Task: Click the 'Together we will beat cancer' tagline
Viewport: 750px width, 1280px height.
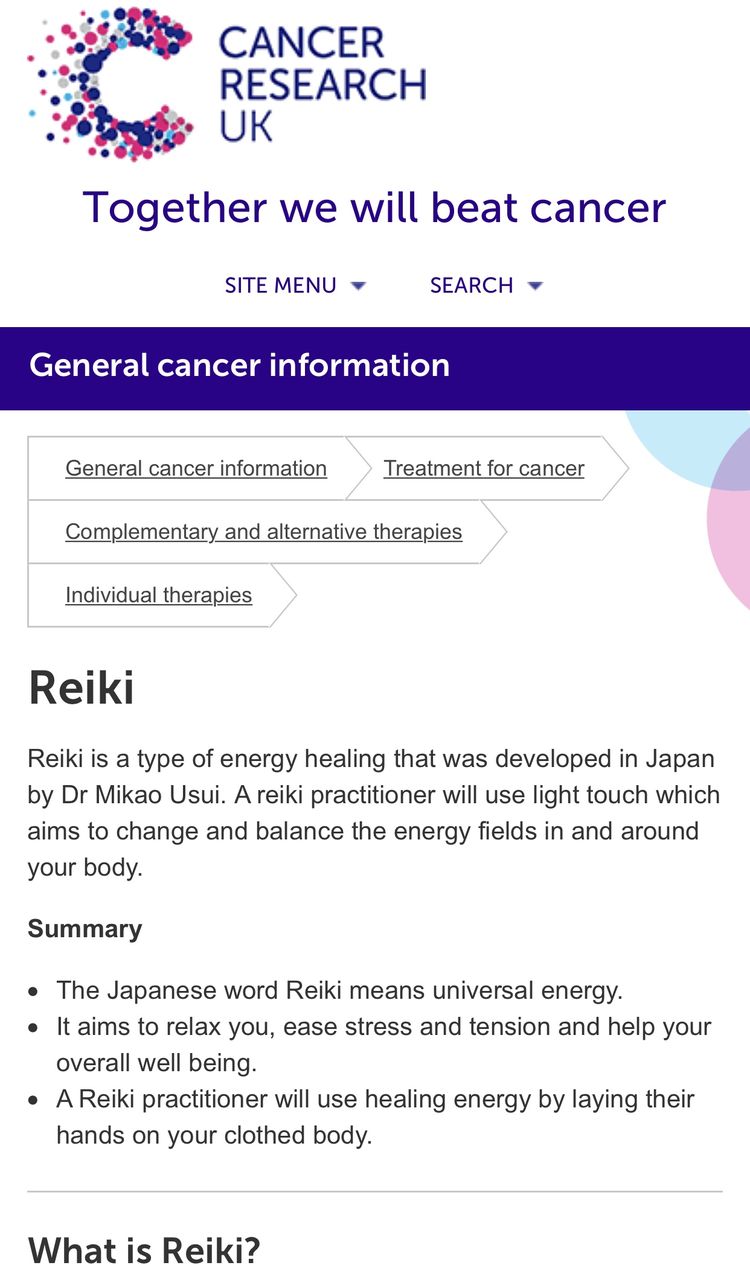Action: coord(374,208)
